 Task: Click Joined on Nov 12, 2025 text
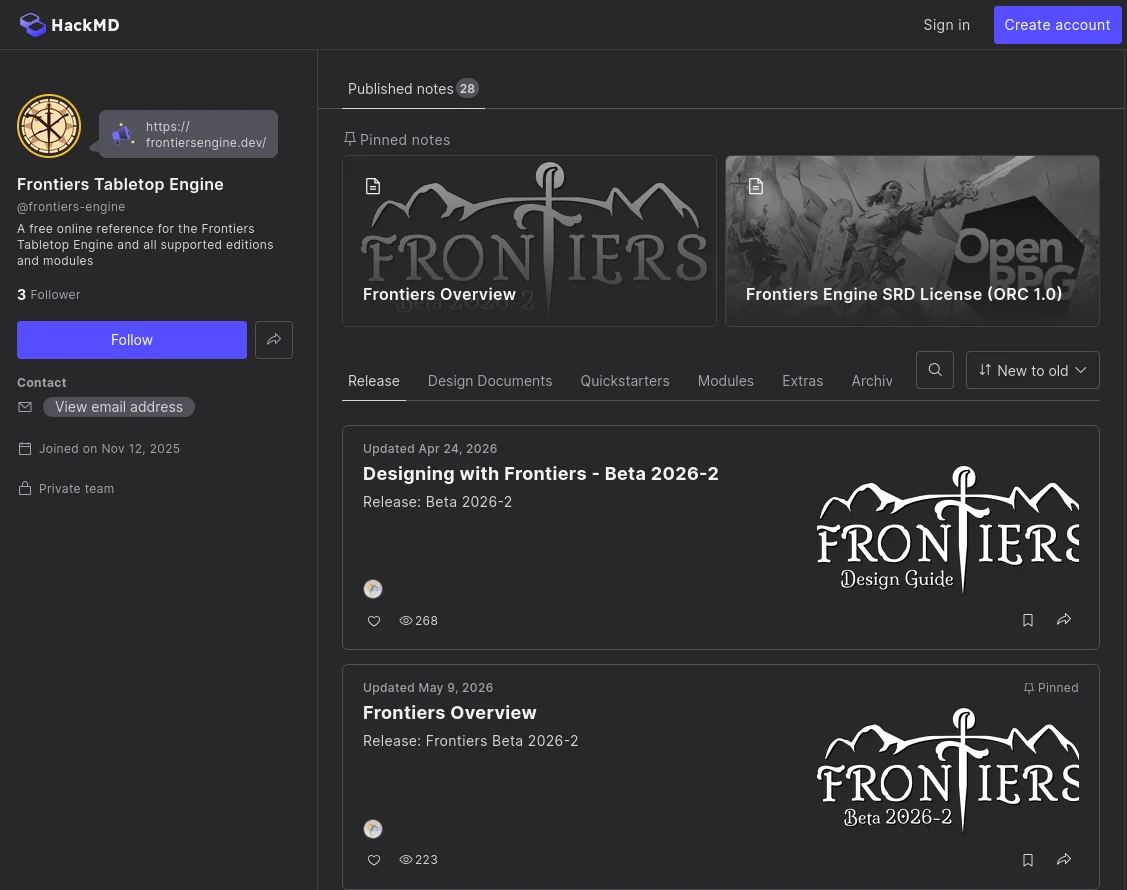[109, 449]
